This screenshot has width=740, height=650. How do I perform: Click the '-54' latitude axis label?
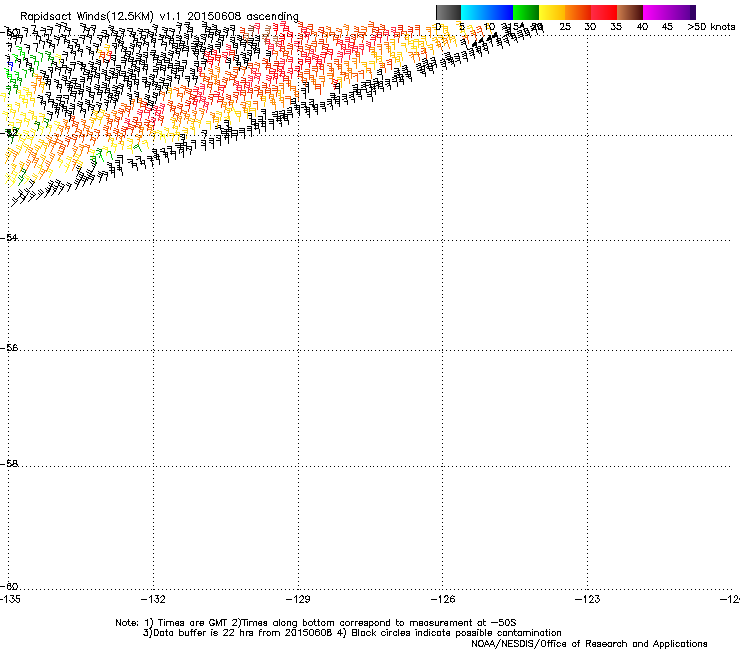click(x=9, y=237)
